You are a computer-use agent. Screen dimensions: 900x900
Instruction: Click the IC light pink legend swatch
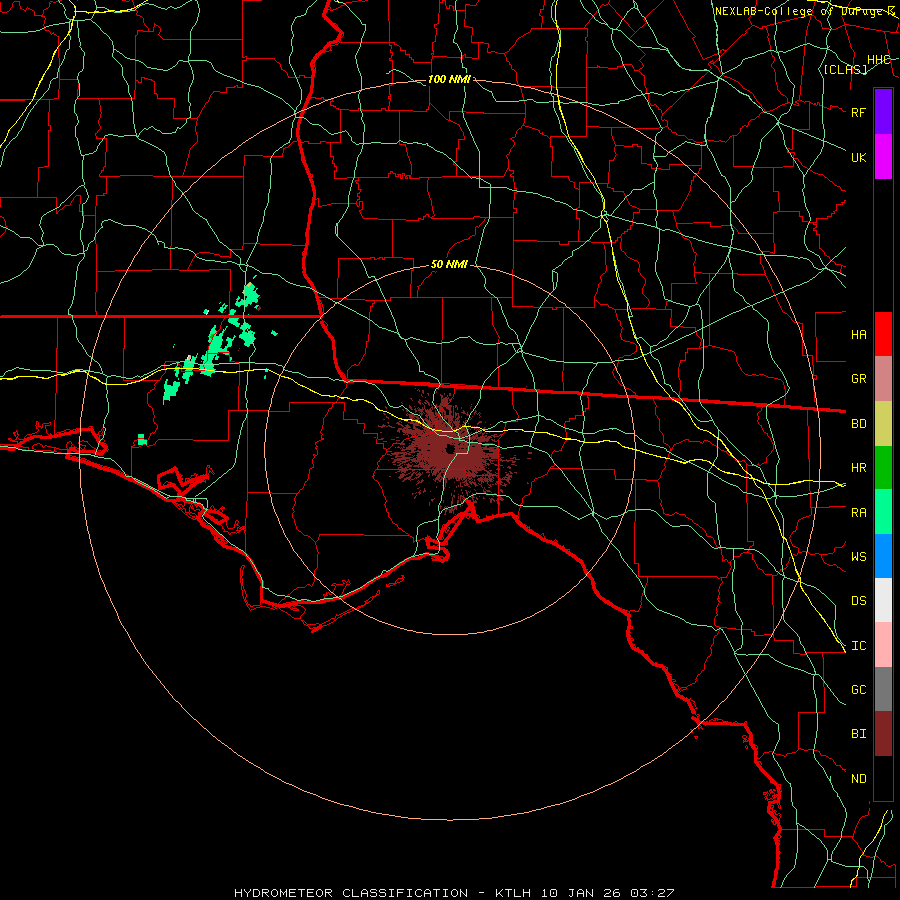(x=883, y=645)
